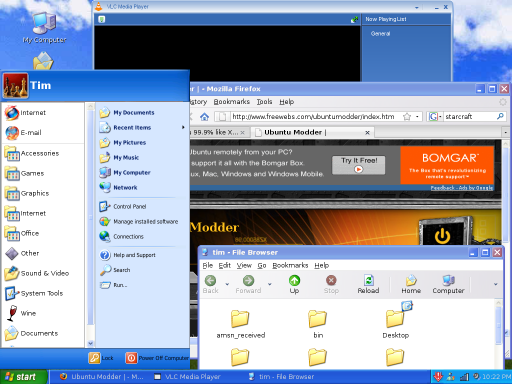Click the search magnifier icon in Firefox
The image size is (512, 384).
pos(500,116)
